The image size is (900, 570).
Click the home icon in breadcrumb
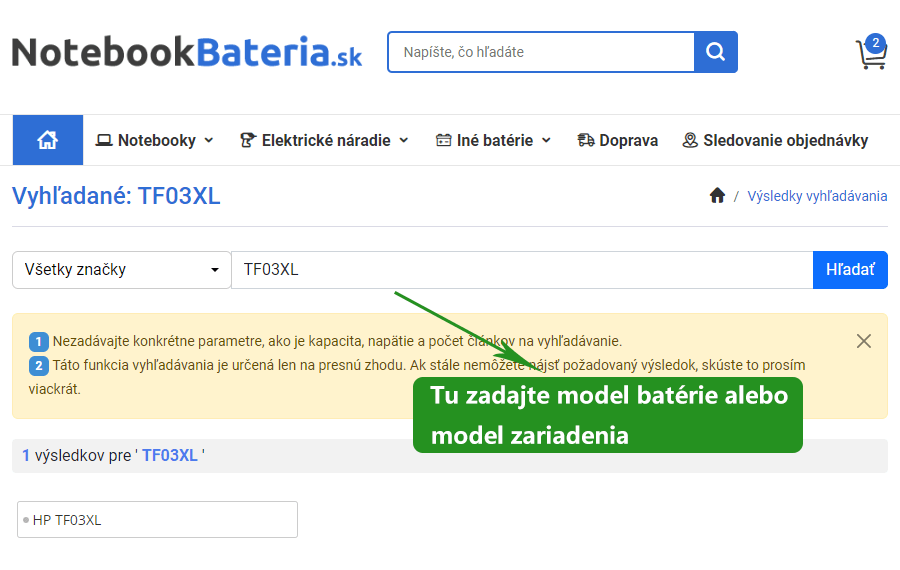[717, 196]
